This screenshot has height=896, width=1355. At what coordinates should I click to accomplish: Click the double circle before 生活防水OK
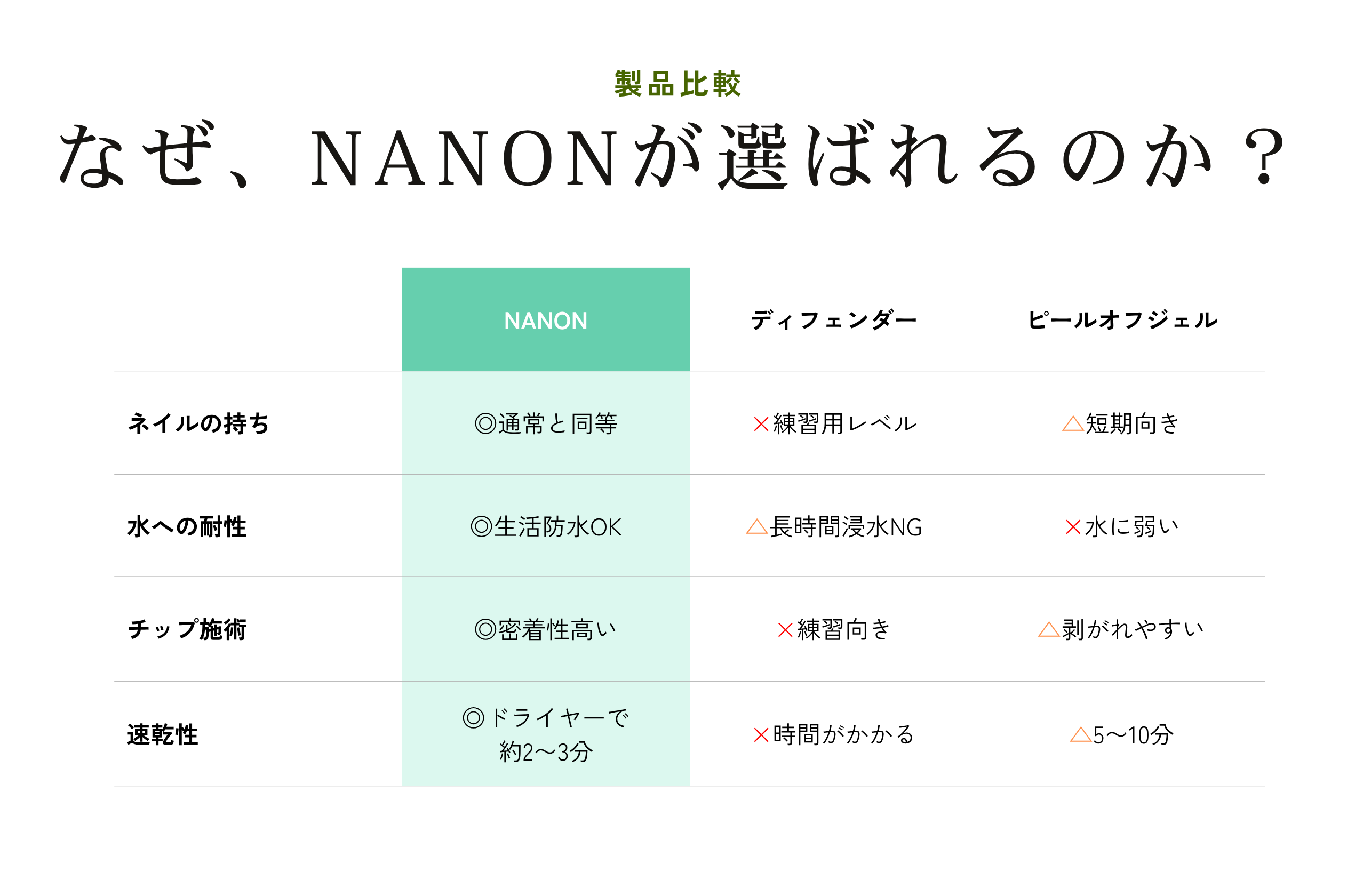point(481,527)
